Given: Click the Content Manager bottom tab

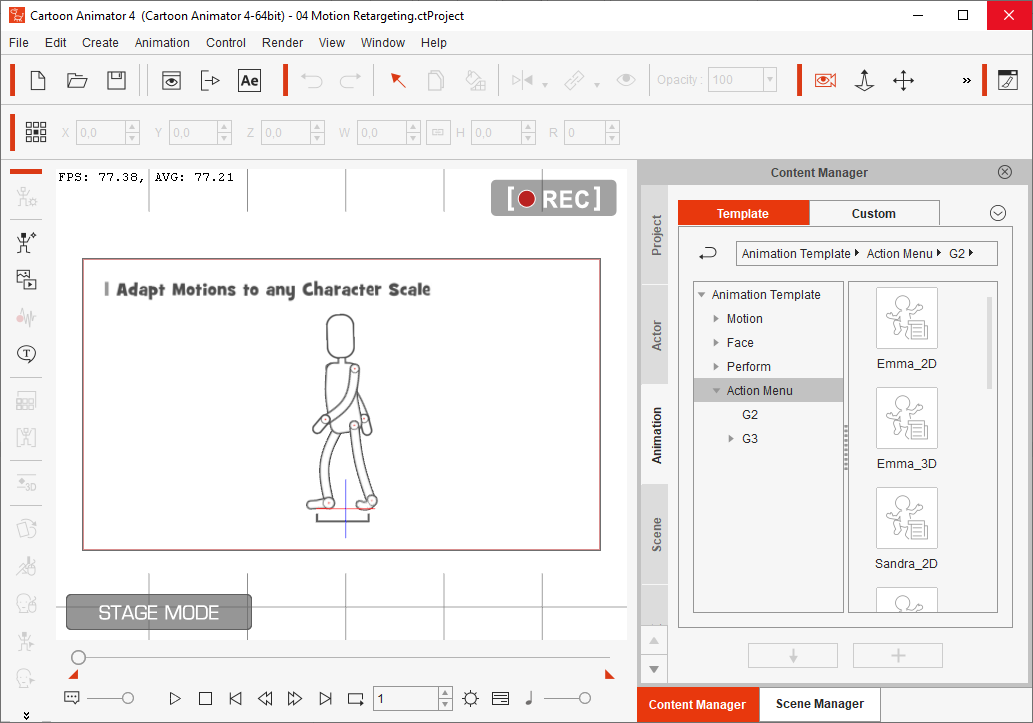Looking at the screenshot, I should tap(698, 705).
